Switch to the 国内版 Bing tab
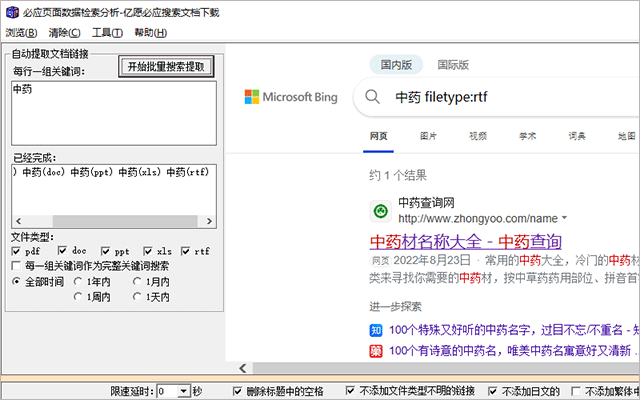 [x=396, y=65]
